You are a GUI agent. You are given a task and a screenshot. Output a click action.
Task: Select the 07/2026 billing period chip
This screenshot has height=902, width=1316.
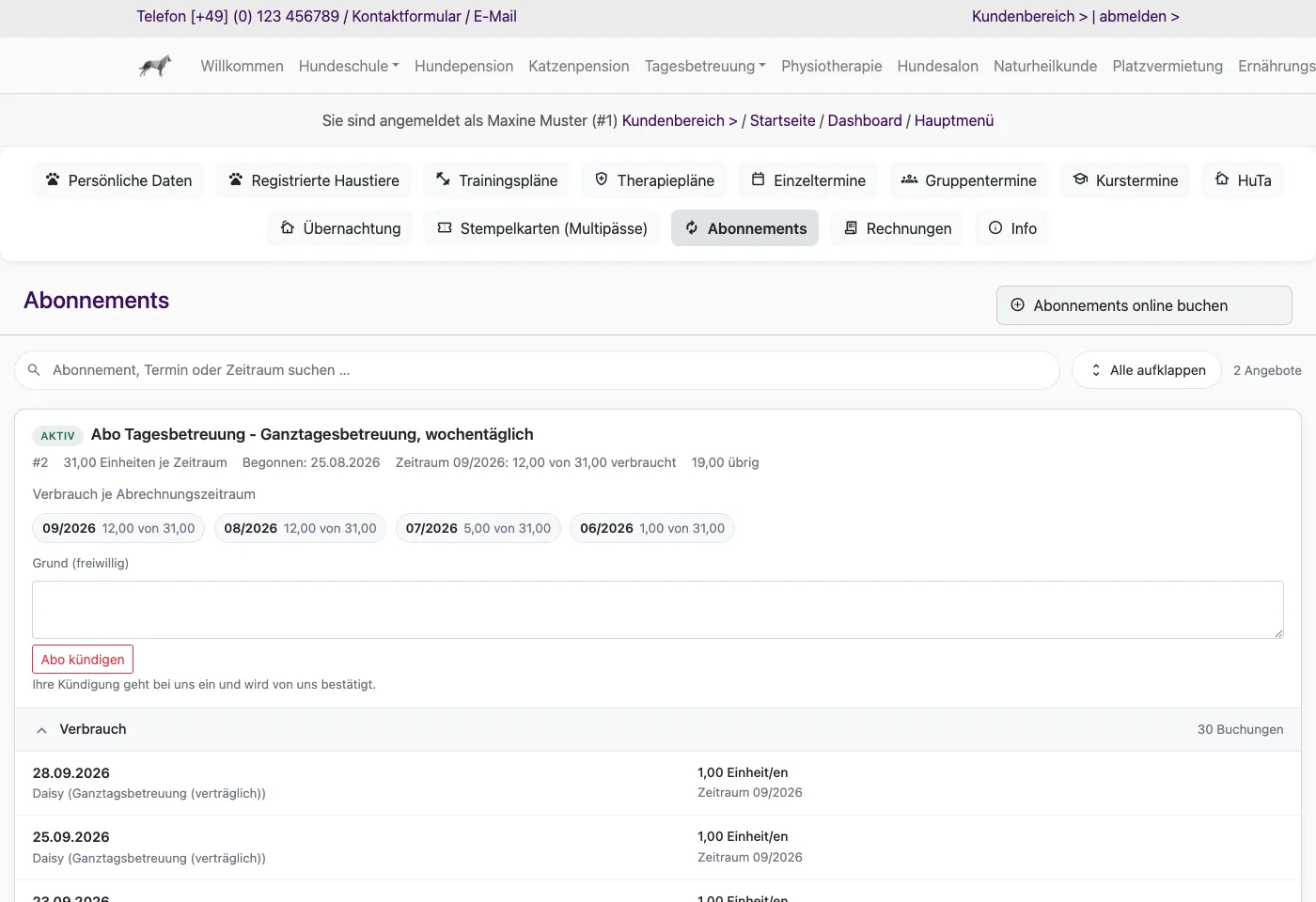pyautogui.click(x=478, y=528)
